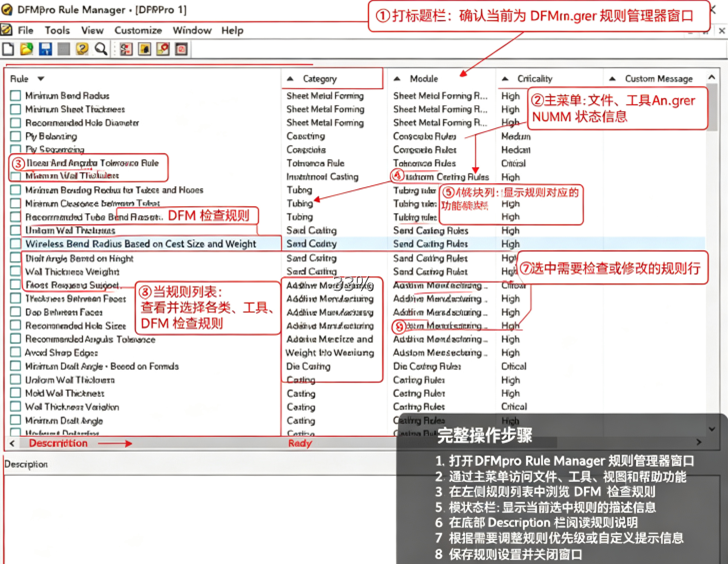728x564 pixels.
Task: Tick the Recommended Hole Sizes checkbox
Action: [15, 325]
